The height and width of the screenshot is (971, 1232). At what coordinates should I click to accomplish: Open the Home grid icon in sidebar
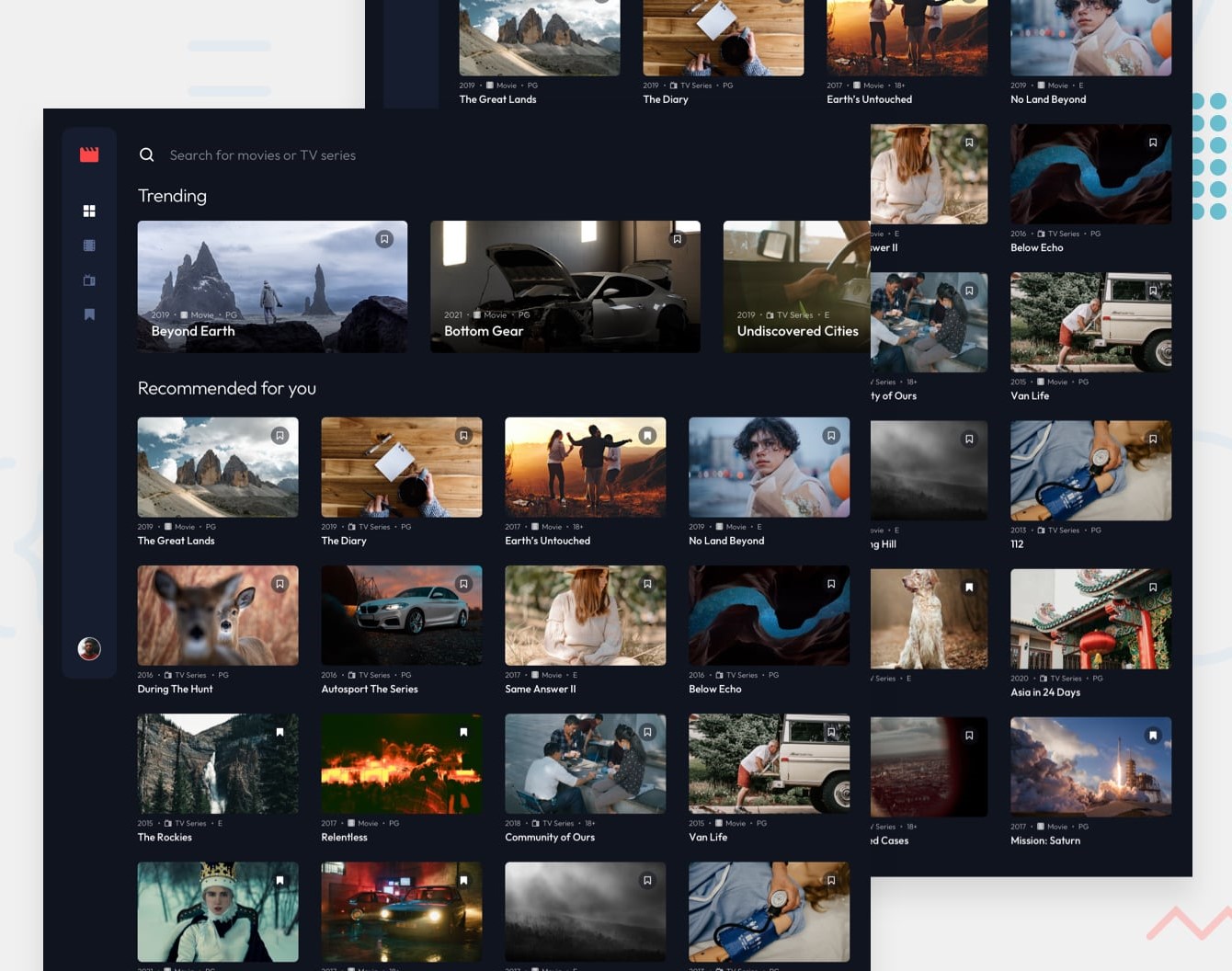(x=89, y=211)
